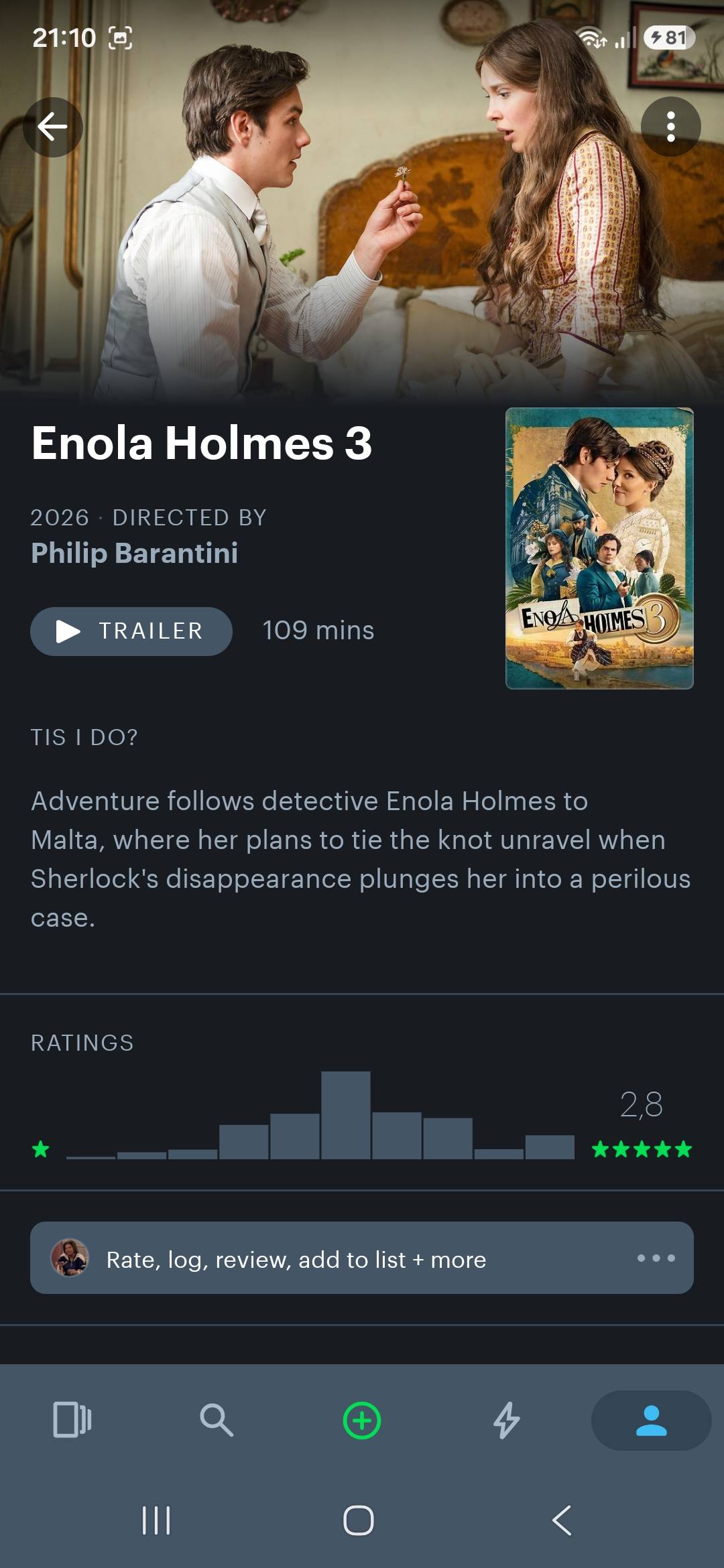Open the three-dot overflow menu at top
This screenshot has height=1568, width=724.
[670, 127]
